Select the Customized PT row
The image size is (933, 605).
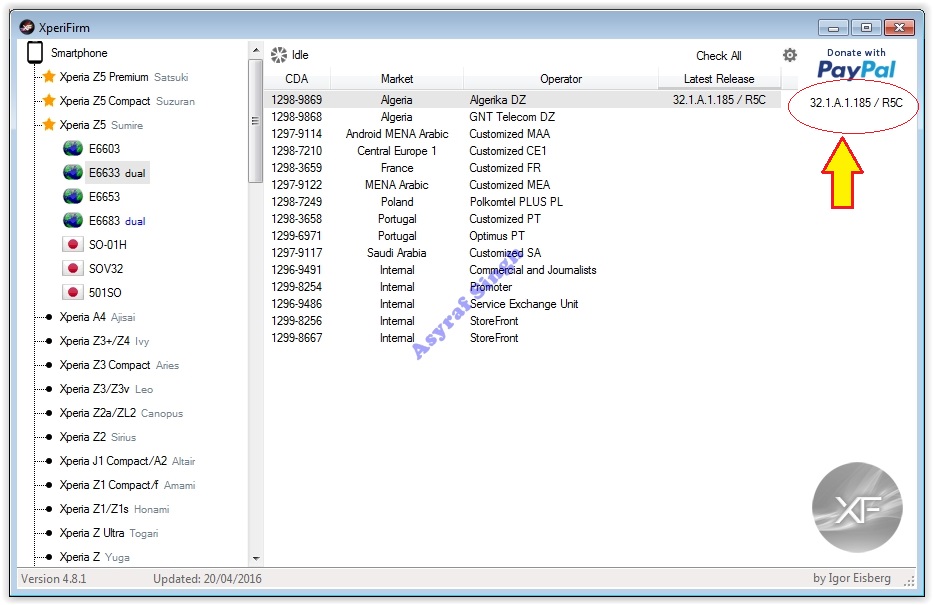(x=522, y=219)
